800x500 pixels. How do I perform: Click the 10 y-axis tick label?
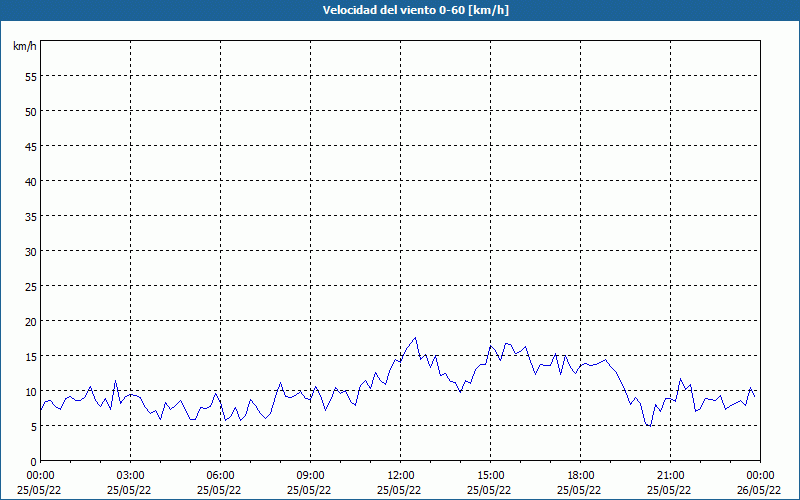click(31, 391)
